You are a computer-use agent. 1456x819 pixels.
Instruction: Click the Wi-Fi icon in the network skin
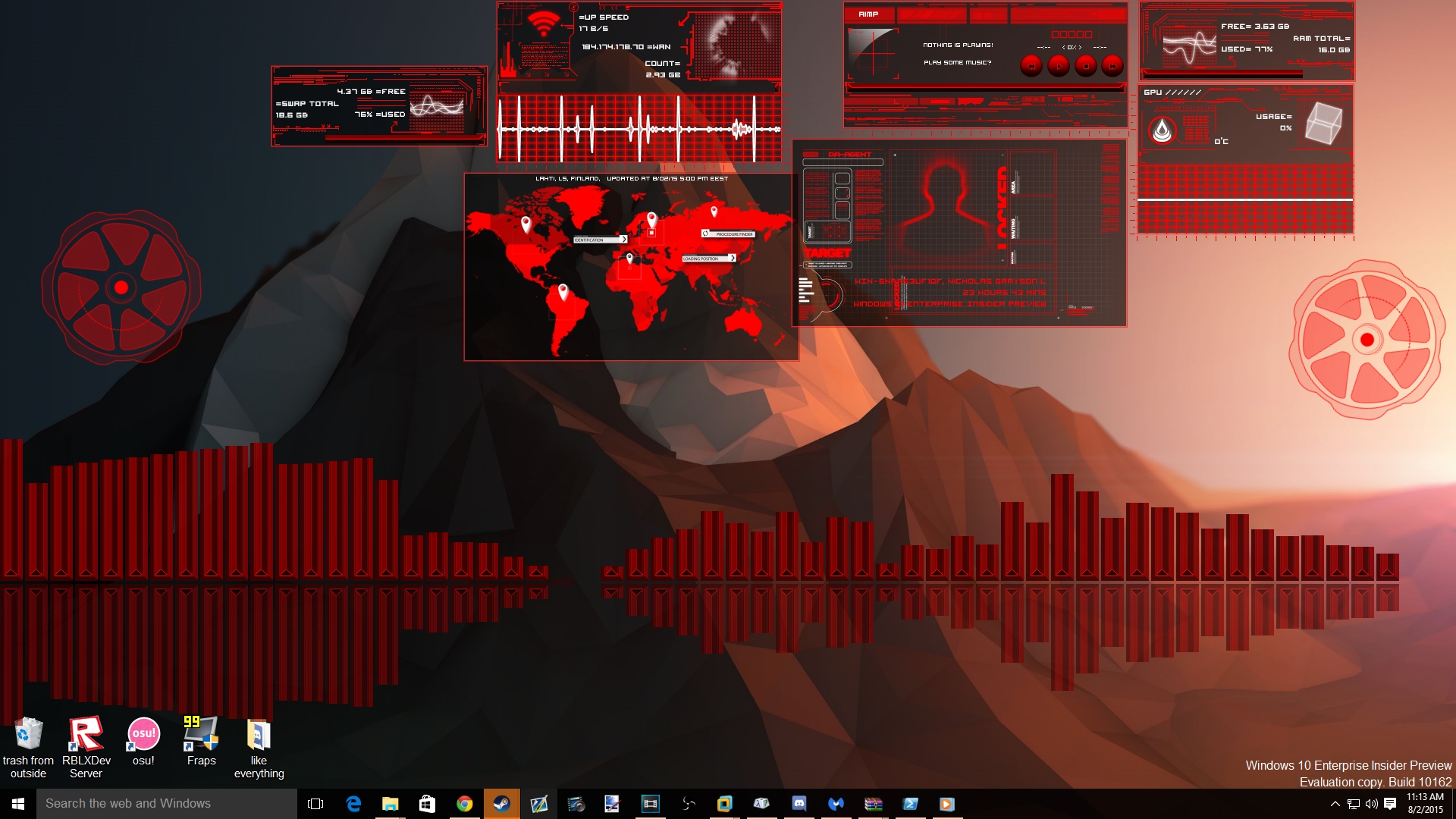[543, 24]
